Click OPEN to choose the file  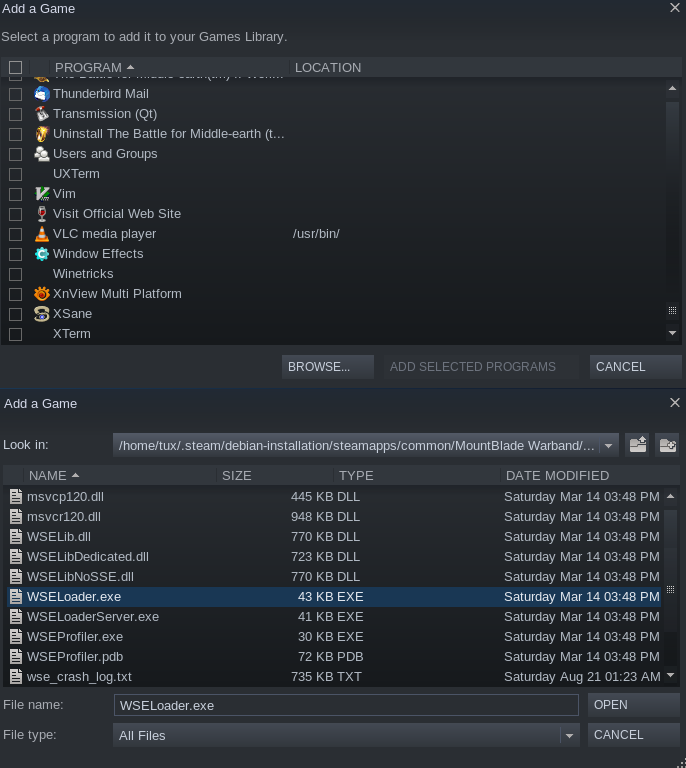point(634,705)
